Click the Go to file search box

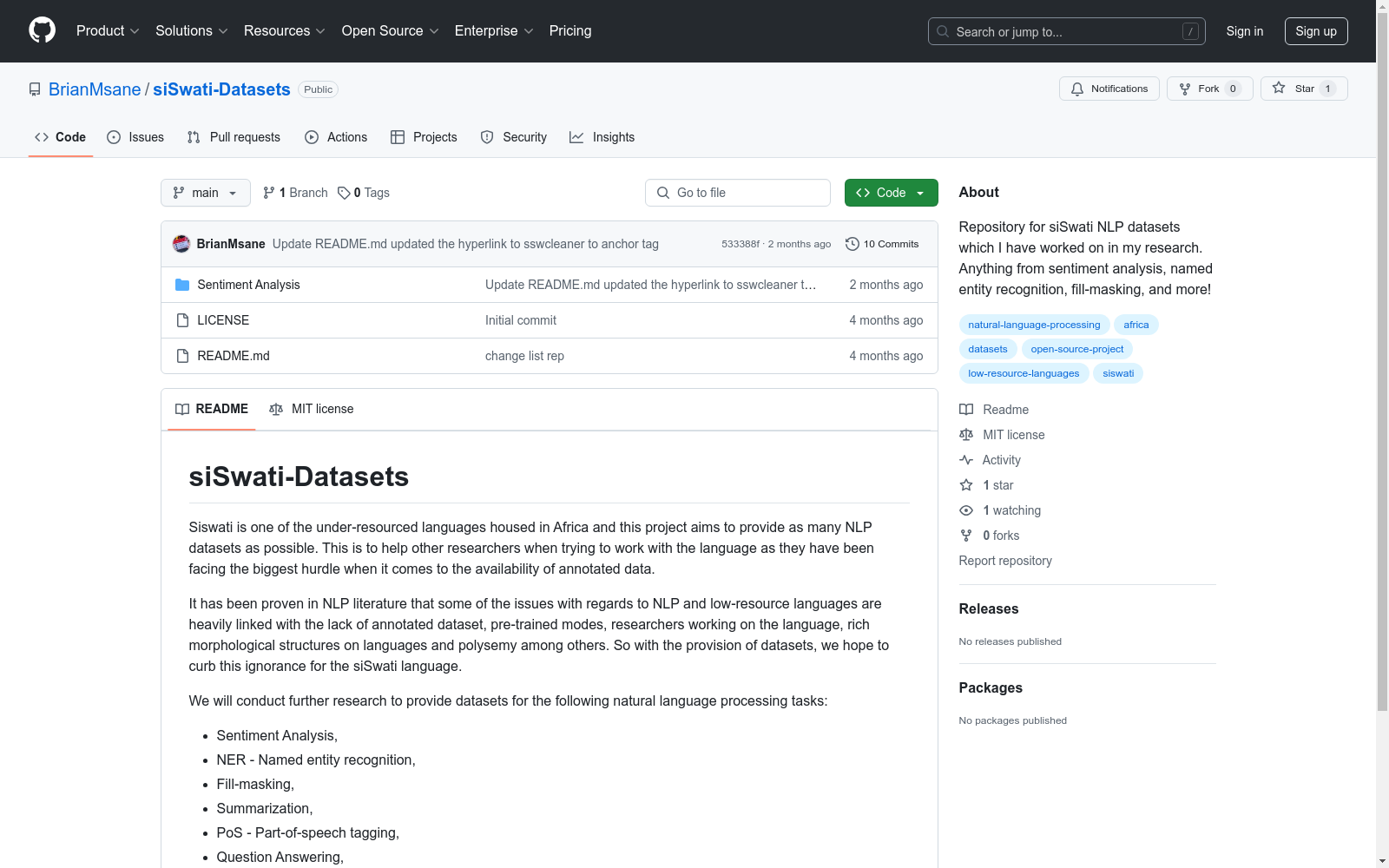coord(738,193)
